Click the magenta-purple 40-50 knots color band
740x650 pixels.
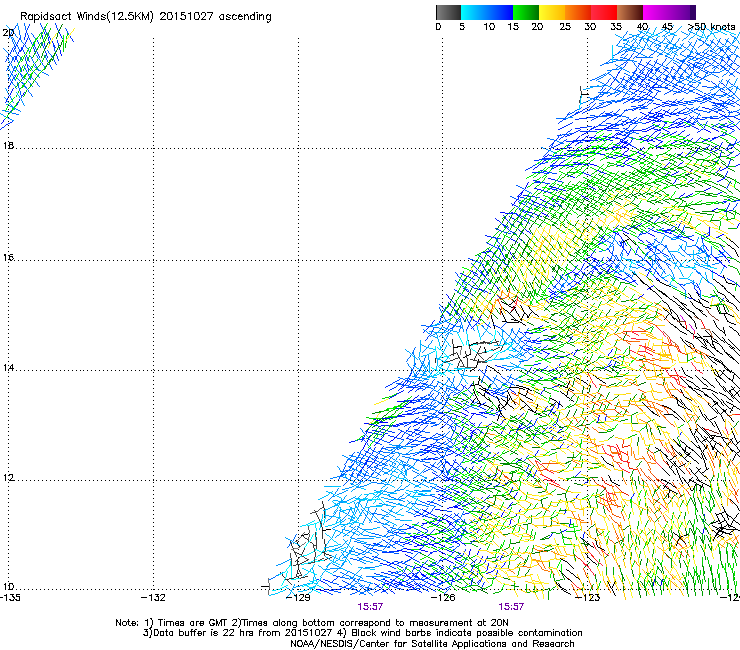click(x=669, y=12)
